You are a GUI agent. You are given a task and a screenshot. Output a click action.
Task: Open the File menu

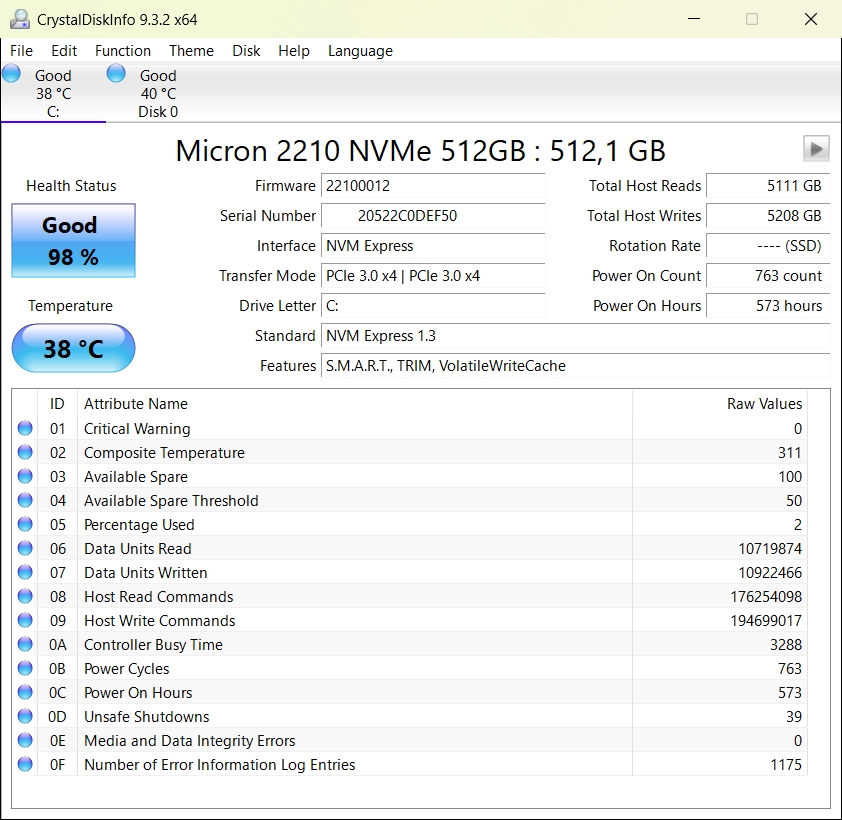pyautogui.click(x=21, y=51)
